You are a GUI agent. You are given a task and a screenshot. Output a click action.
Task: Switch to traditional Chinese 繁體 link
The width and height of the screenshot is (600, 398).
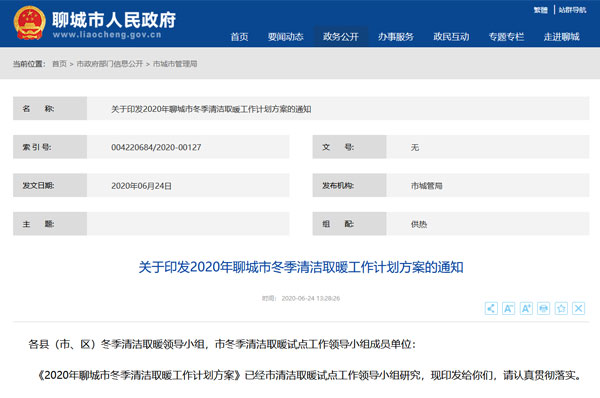(541, 10)
